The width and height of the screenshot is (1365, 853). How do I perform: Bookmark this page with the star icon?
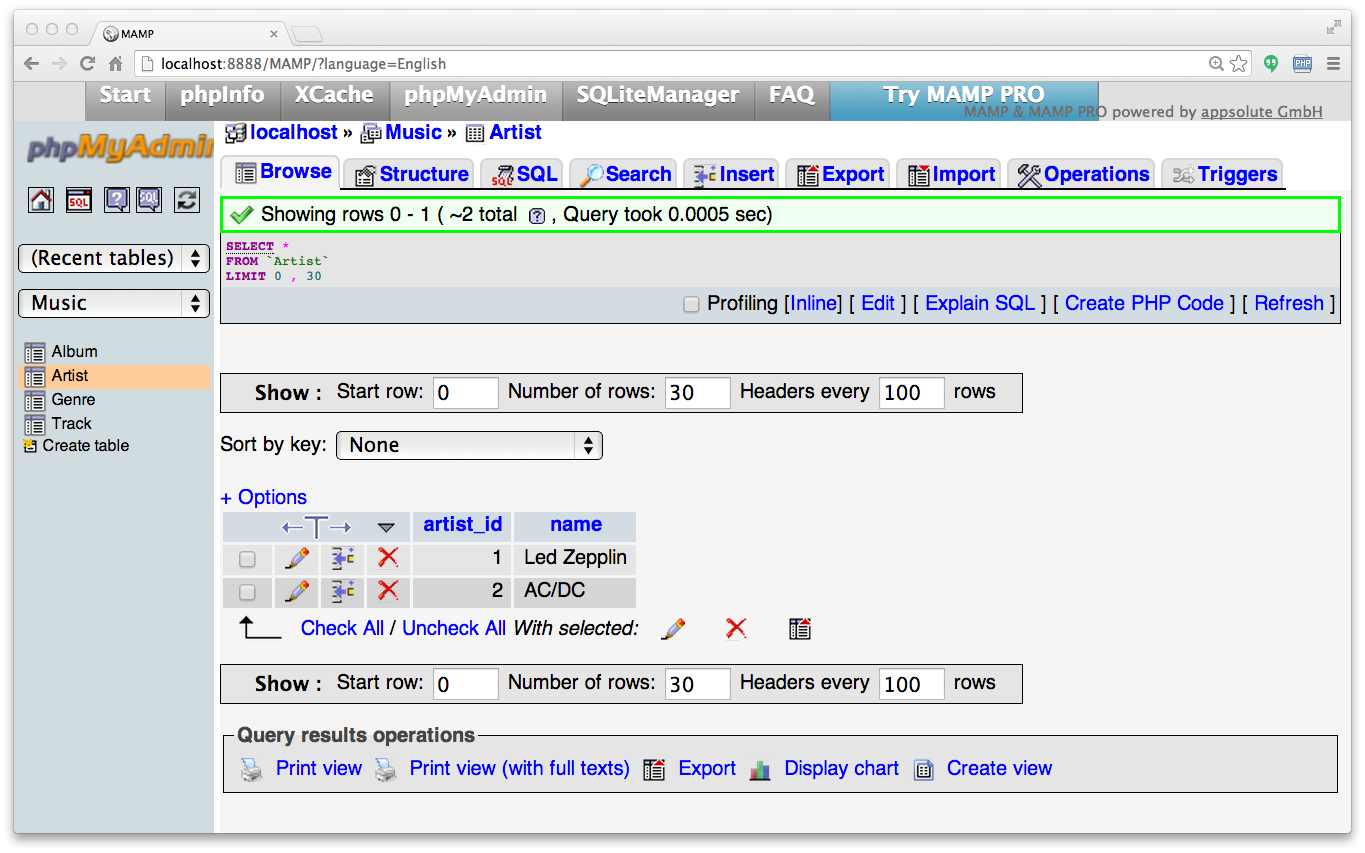pos(1239,63)
